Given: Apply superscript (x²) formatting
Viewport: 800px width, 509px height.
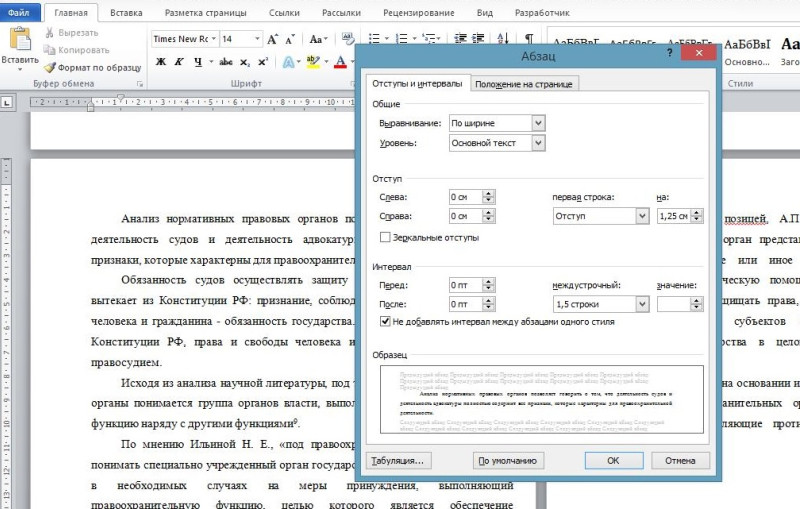Looking at the screenshot, I should pyautogui.click(x=263, y=62).
